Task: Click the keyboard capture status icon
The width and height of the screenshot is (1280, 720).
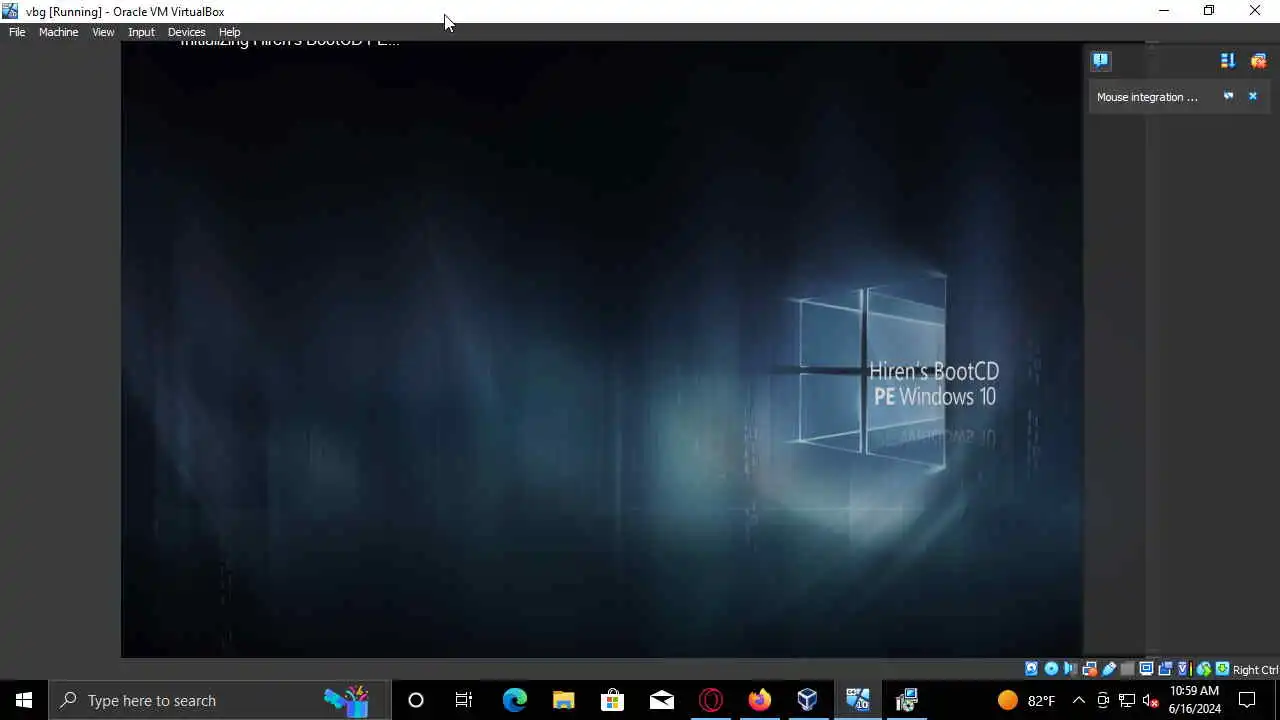Action: 1222,669
